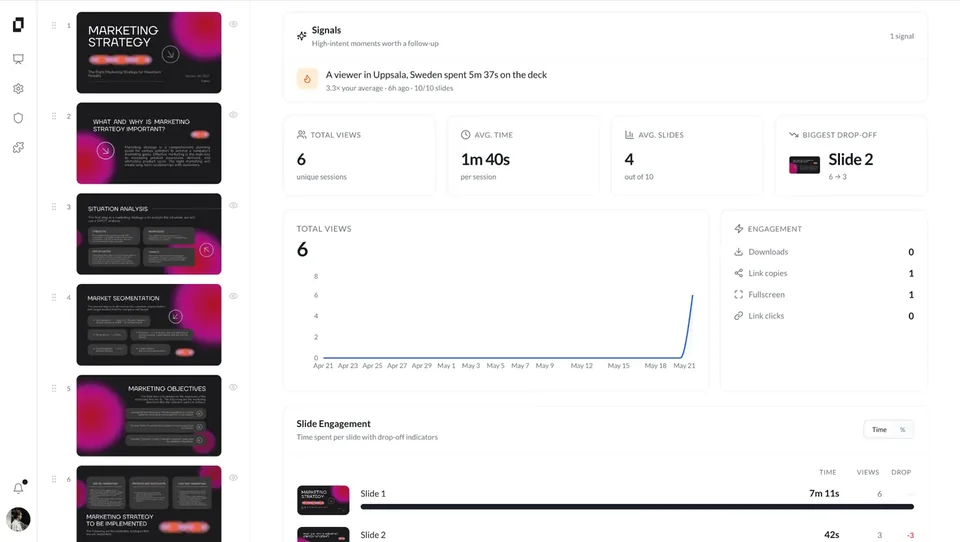This screenshot has width=960, height=542.
Task: Hide the Situation Analysis slide
Action: pyautogui.click(x=233, y=205)
